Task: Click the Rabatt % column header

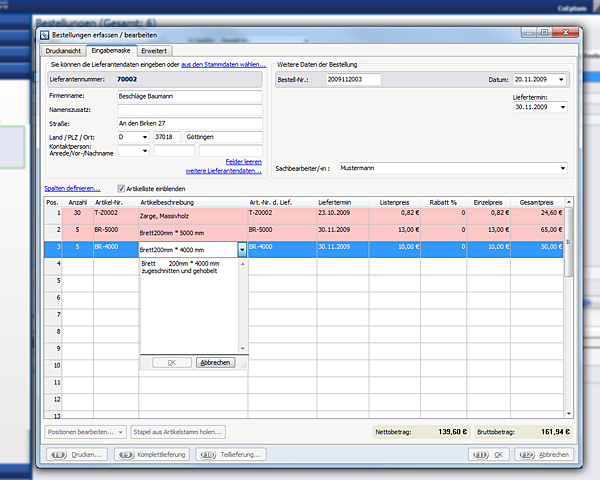Action: (x=443, y=202)
